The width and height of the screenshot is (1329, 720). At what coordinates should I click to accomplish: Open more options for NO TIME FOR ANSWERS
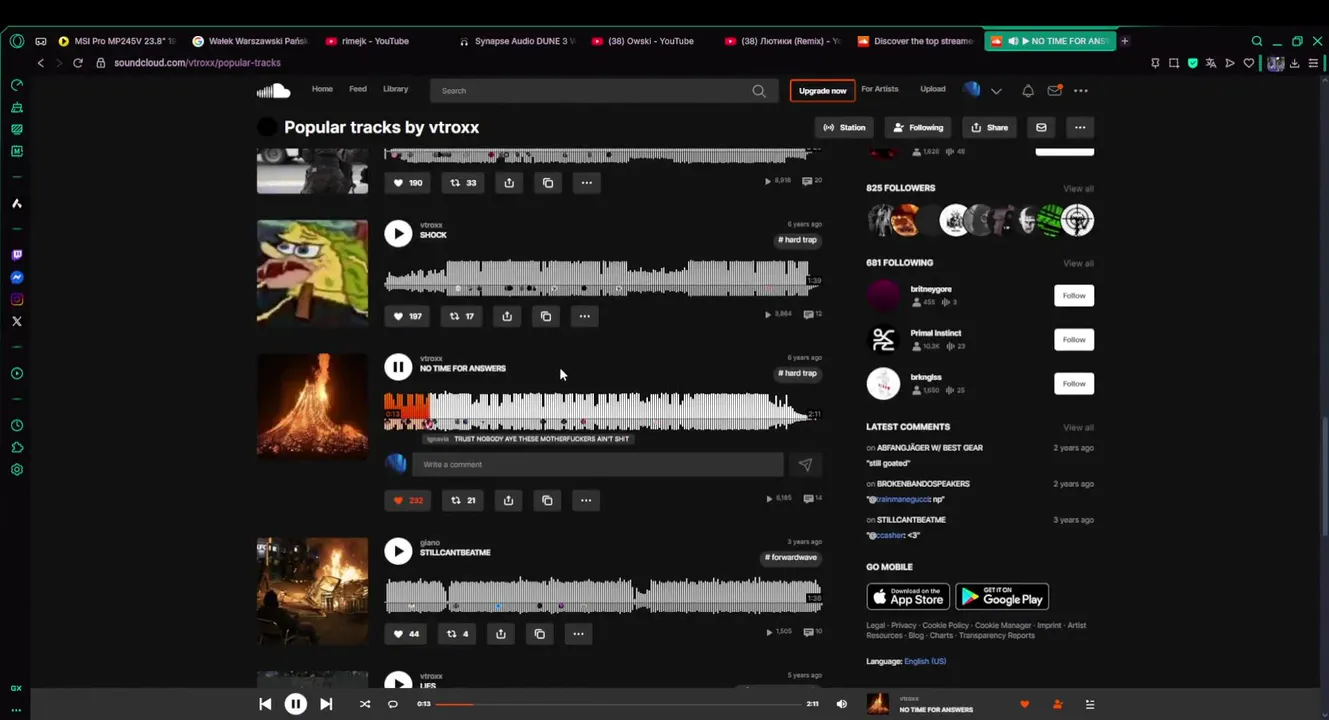[586, 500]
